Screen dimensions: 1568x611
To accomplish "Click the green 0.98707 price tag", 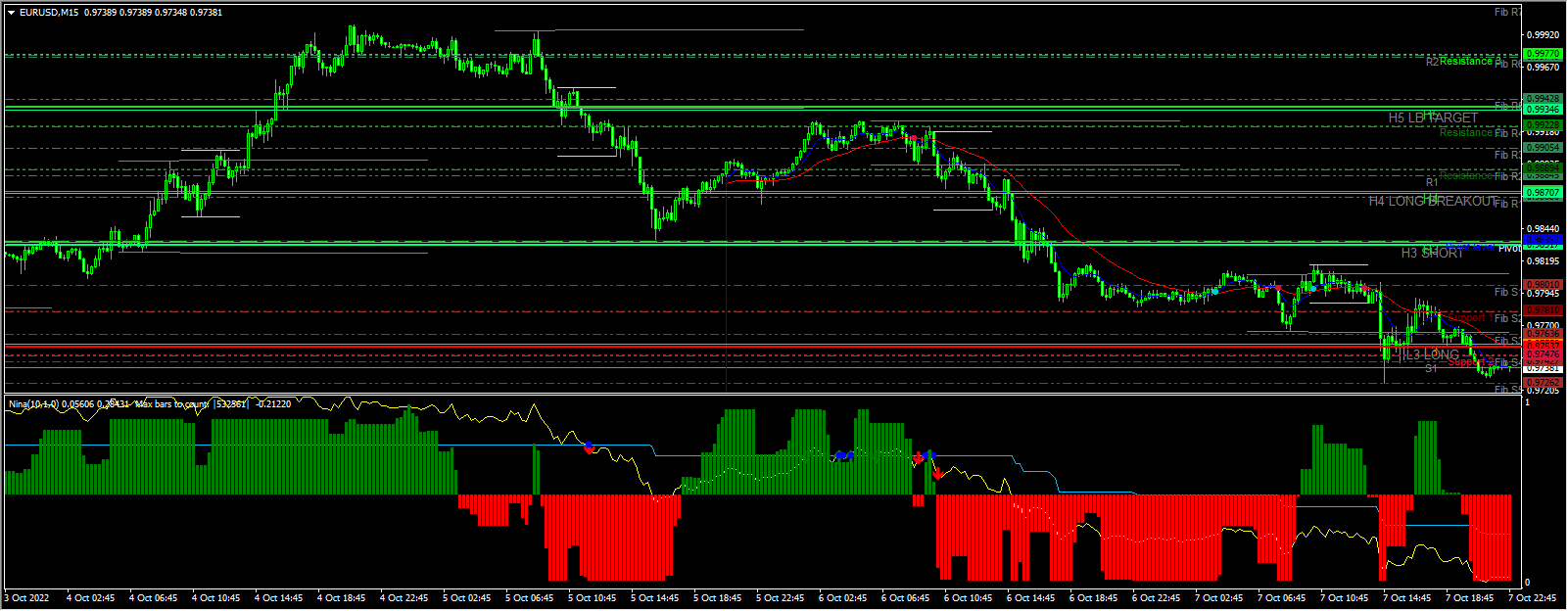I will pos(1544,194).
